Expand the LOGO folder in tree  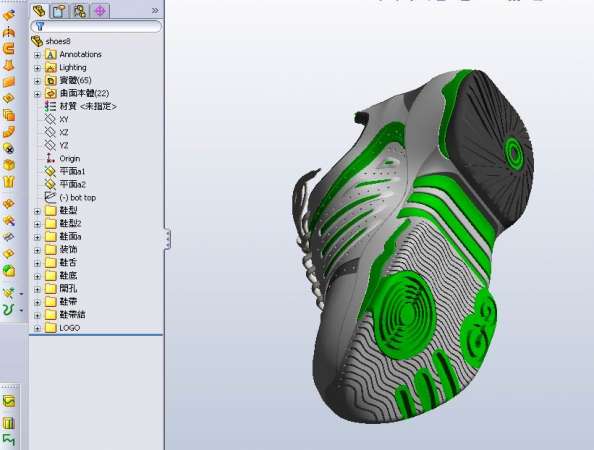(x=37, y=328)
